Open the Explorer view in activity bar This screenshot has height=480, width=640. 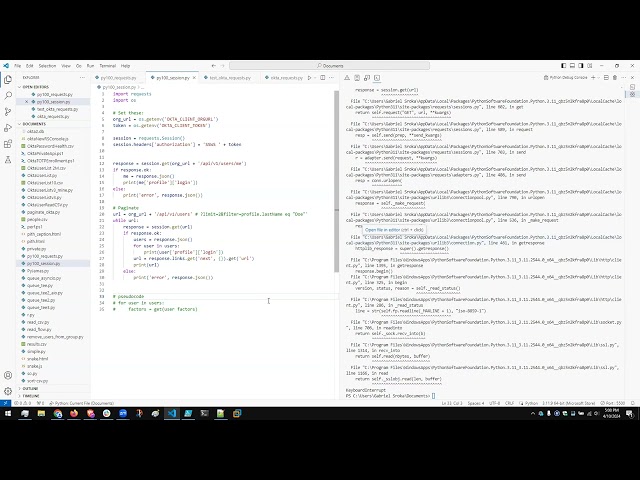coord(8,80)
